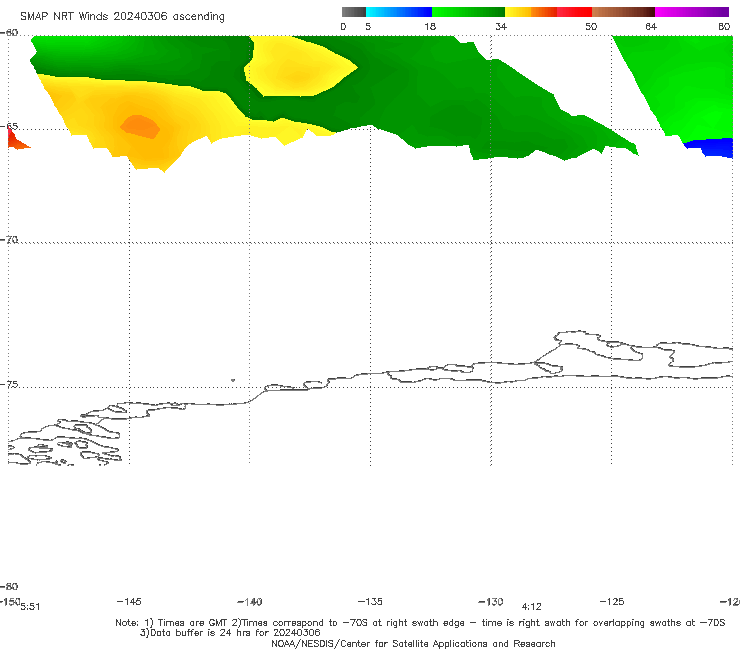This screenshot has width=740, height=650.
Task: Click the orange high-wind core in the map
Action: tap(140, 127)
